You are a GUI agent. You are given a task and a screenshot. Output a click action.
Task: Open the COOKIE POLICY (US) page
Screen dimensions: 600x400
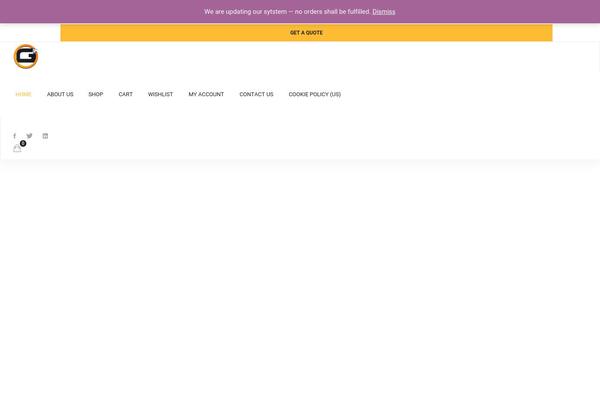(315, 94)
